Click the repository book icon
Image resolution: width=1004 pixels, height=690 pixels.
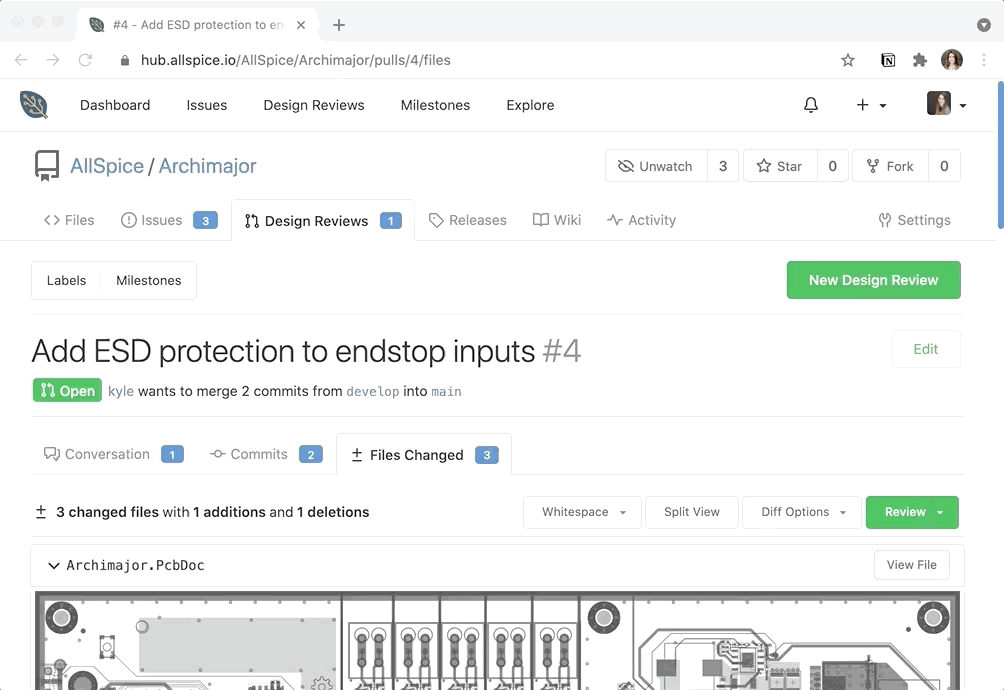click(47, 166)
